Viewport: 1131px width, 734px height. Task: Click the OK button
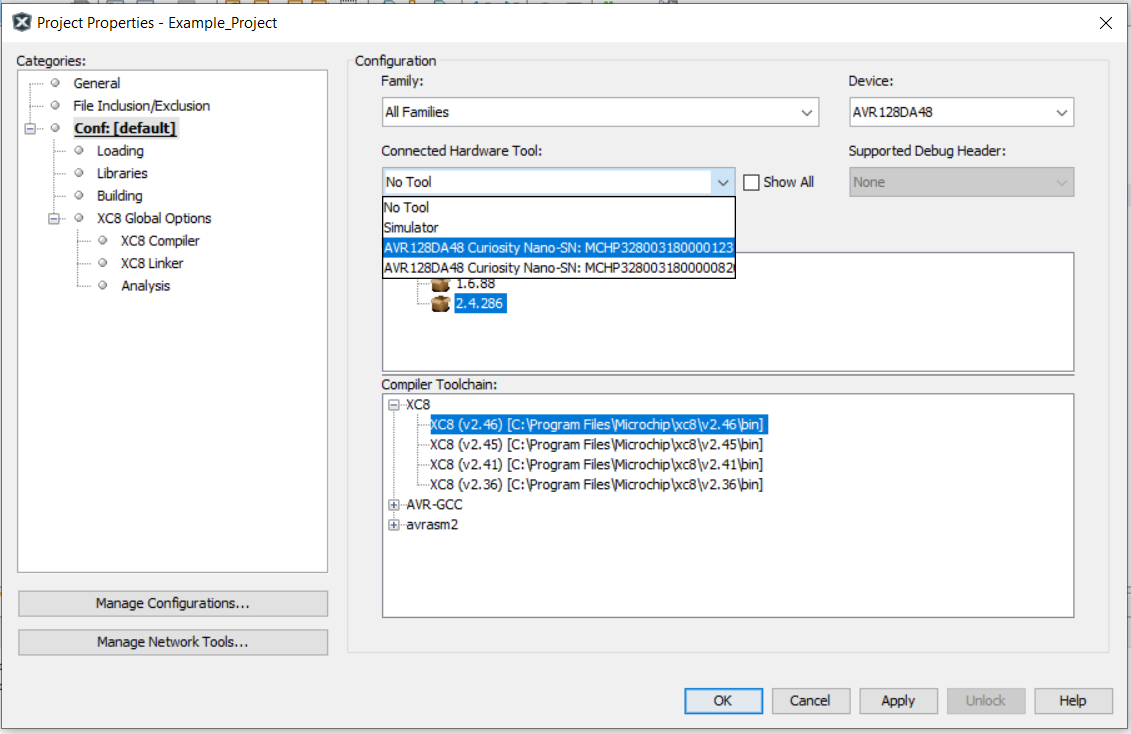click(x=723, y=701)
